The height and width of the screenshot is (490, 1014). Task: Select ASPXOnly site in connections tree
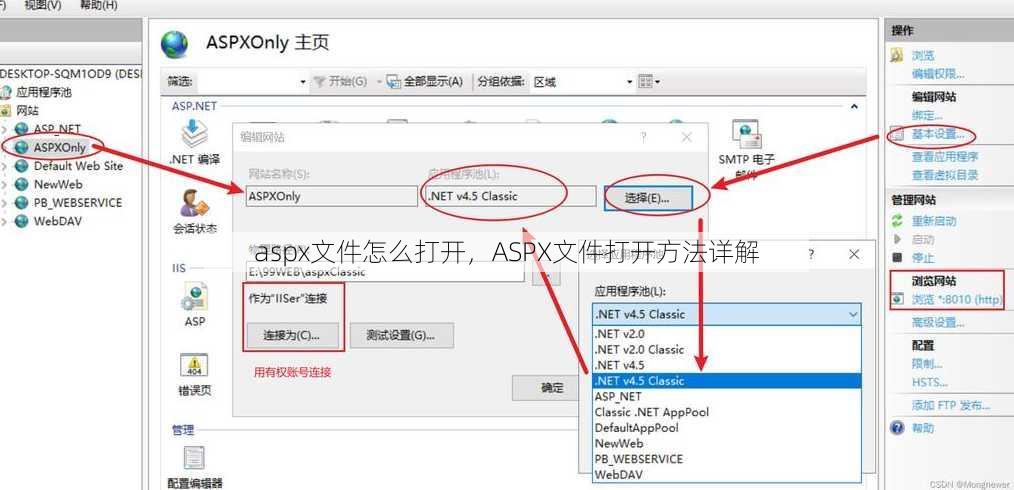[59, 147]
